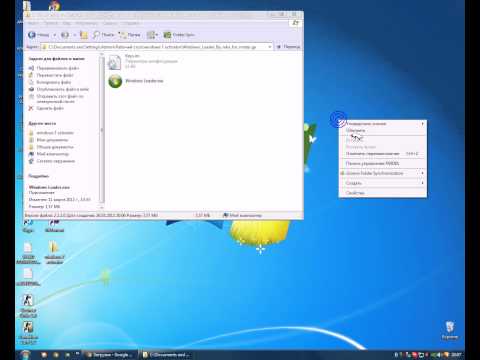This screenshot has width=480, height=360.
Task: Open the File (Файл) menu in Explorer
Action: pos(34,23)
